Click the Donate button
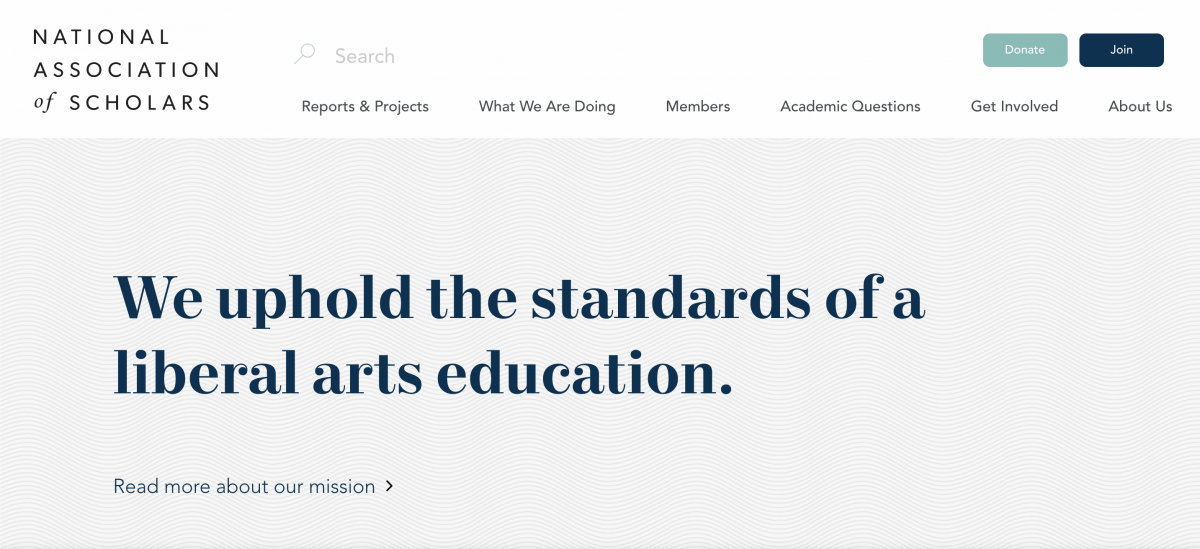 pyautogui.click(x=1025, y=50)
